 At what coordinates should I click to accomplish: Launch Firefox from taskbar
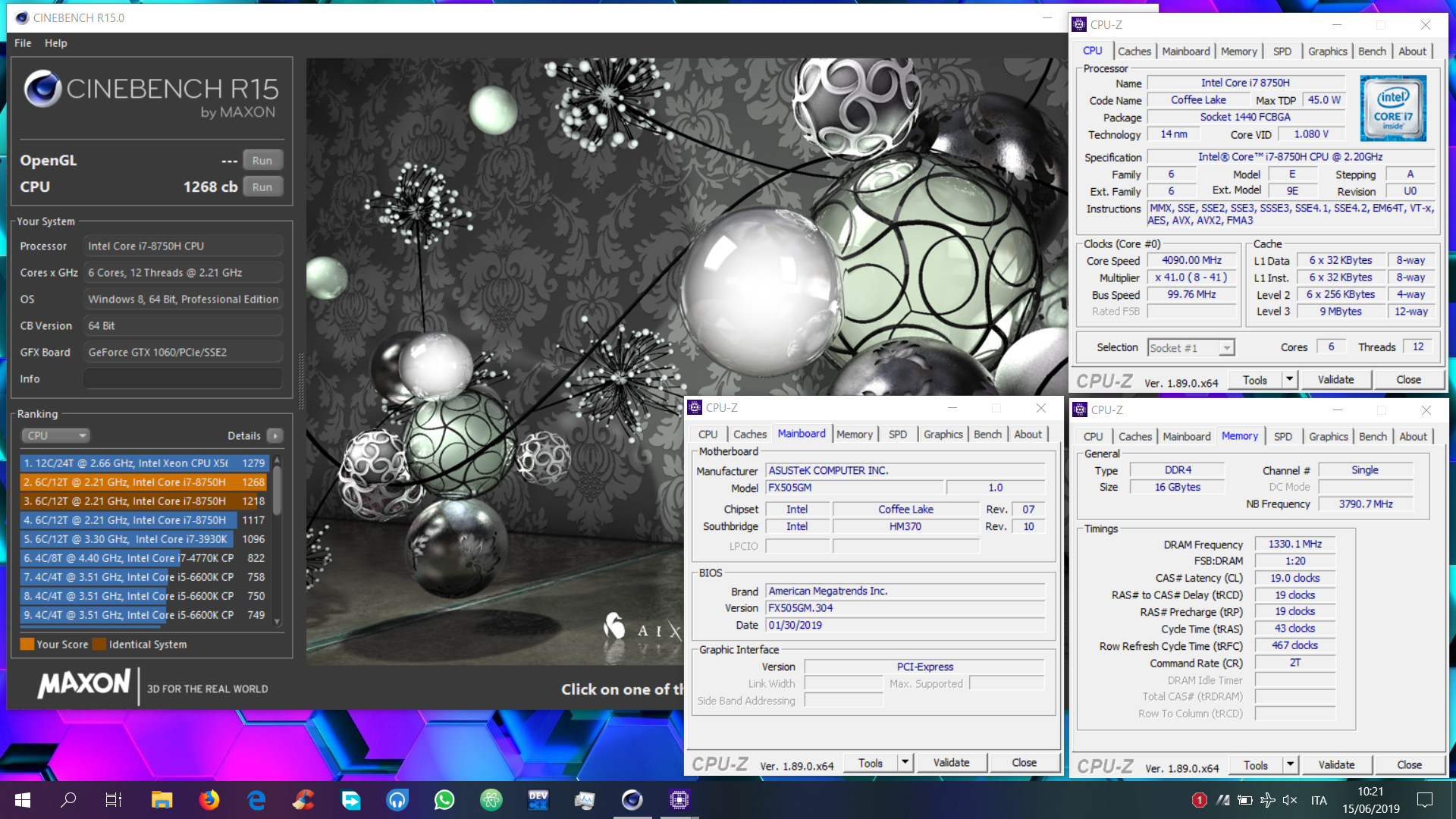point(209,799)
